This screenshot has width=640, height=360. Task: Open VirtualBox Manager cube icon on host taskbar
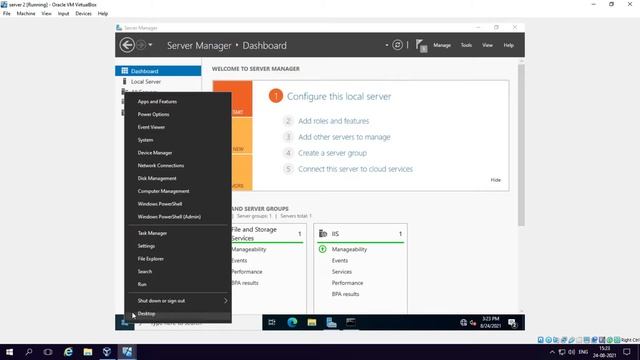tap(107, 352)
